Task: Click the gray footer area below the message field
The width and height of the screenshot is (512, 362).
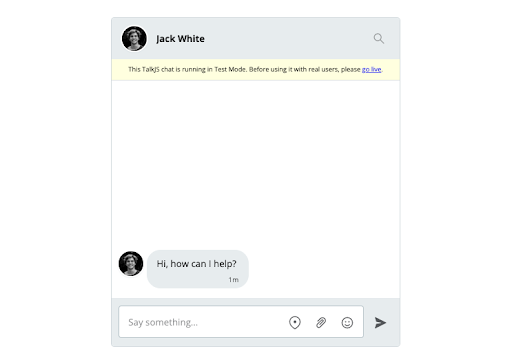Action: click(256, 342)
